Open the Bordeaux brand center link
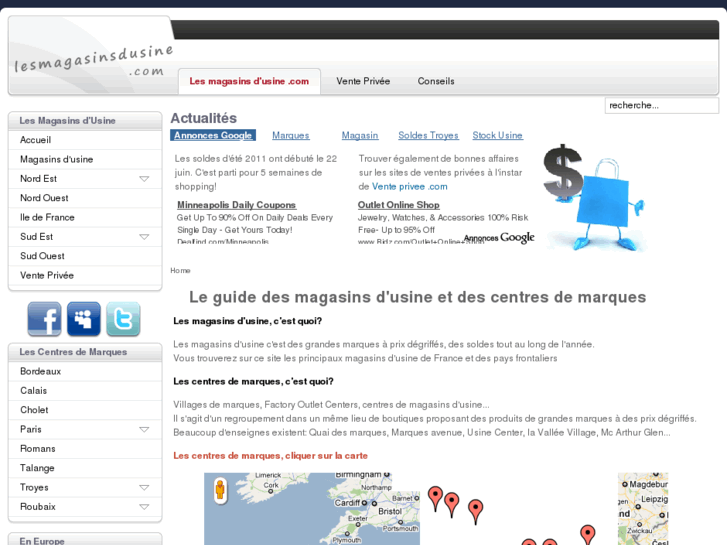Image resolution: width=727 pixels, height=545 pixels. tap(85, 372)
